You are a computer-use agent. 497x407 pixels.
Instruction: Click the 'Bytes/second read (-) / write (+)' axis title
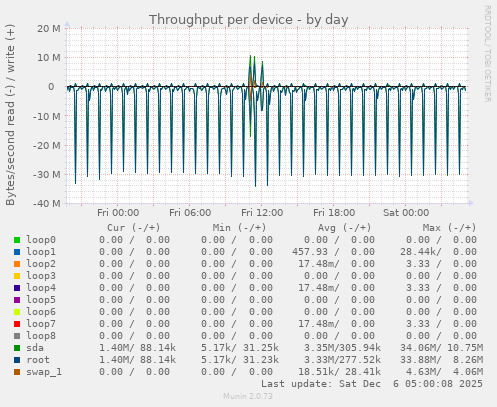click(x=10, y=115)
